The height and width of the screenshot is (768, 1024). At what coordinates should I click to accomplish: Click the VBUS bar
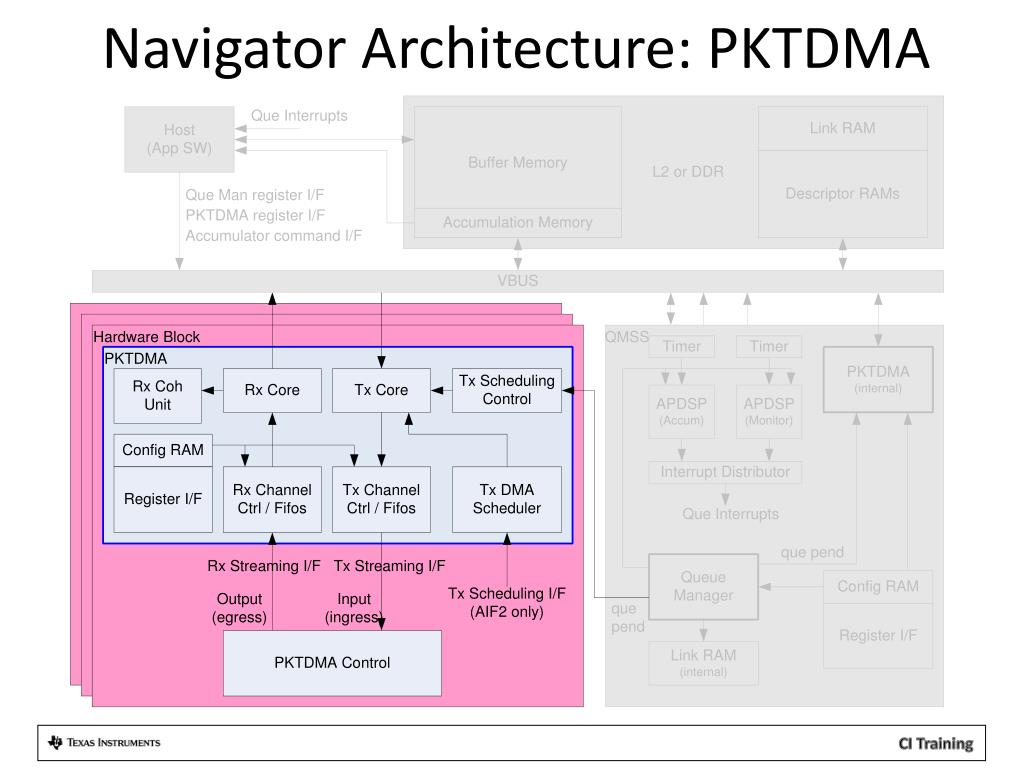517,281
